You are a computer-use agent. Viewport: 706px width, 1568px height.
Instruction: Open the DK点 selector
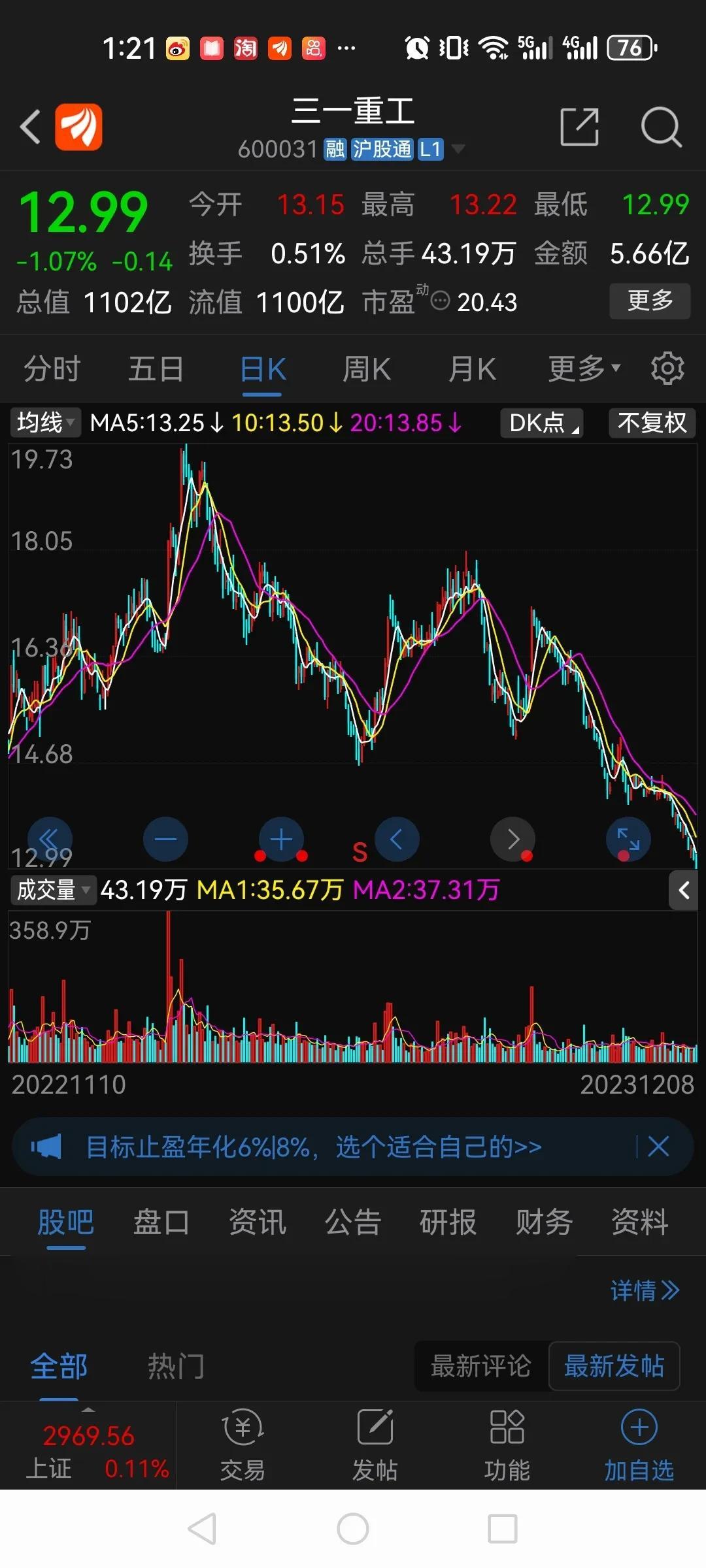(x=542, y=423)
